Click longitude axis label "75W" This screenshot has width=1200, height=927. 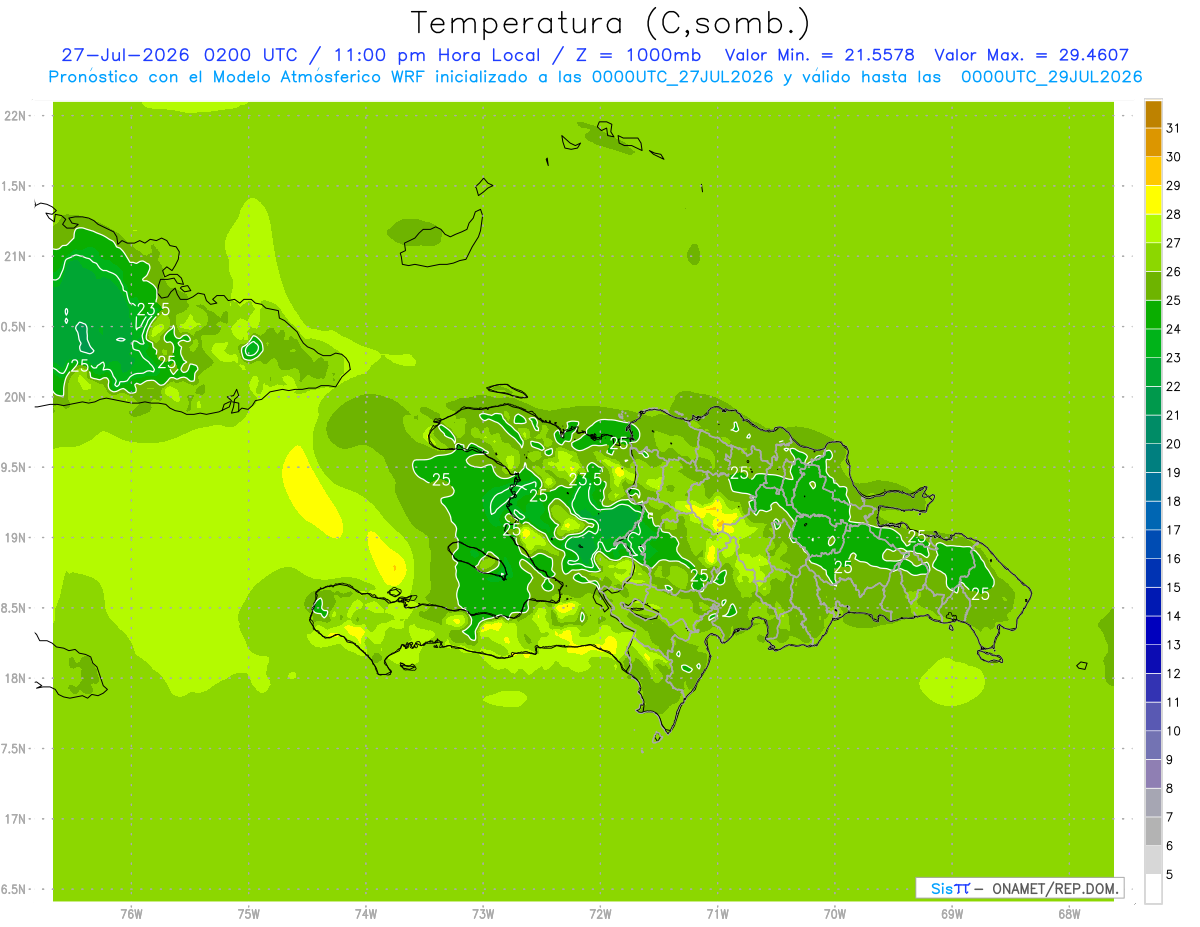point(249,913)
